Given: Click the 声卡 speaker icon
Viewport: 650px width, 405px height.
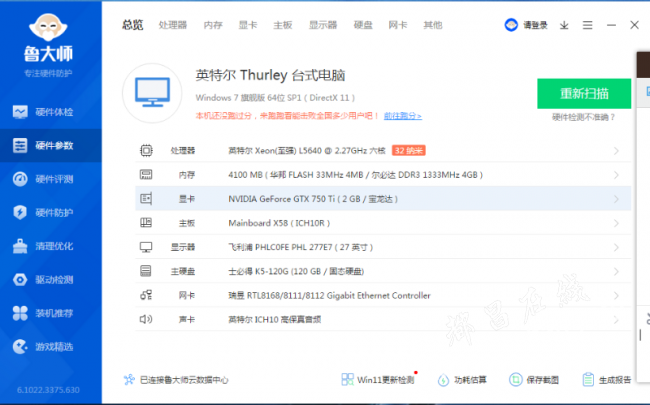Looking at the screenshot, I should pos(146,319).
